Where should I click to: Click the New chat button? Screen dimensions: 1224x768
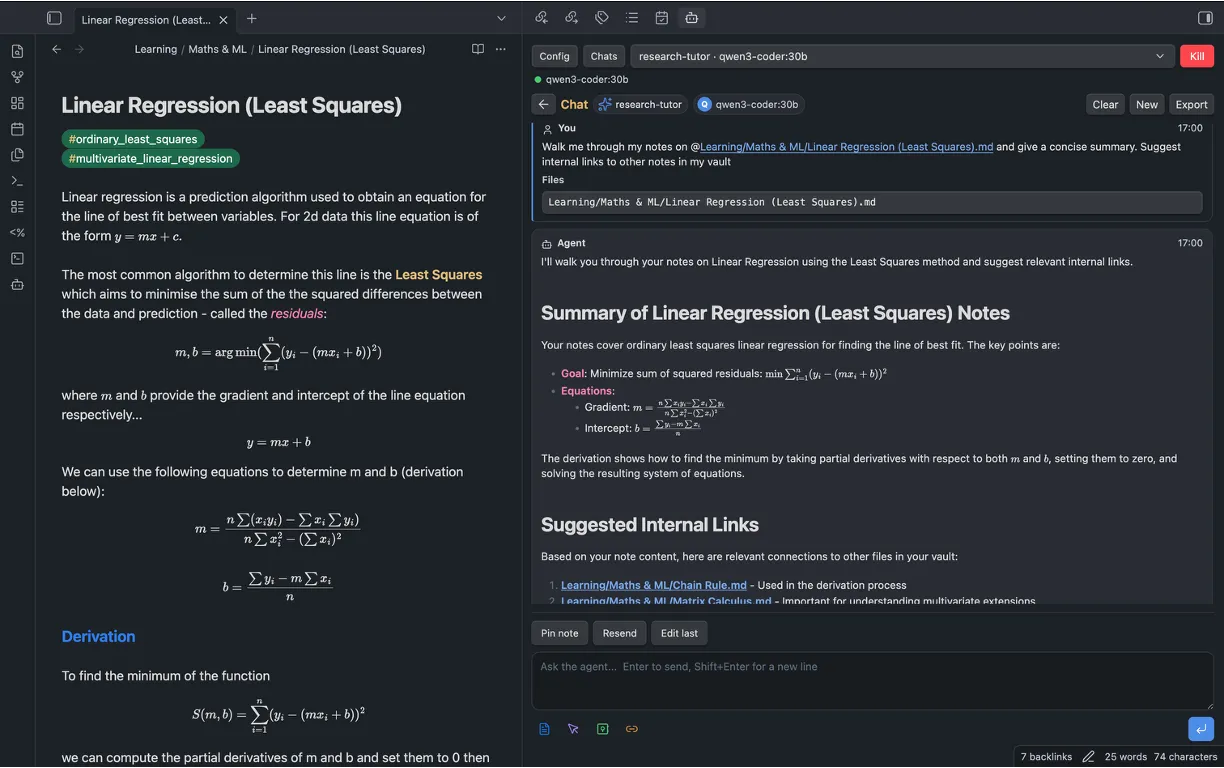[1147, 104]
